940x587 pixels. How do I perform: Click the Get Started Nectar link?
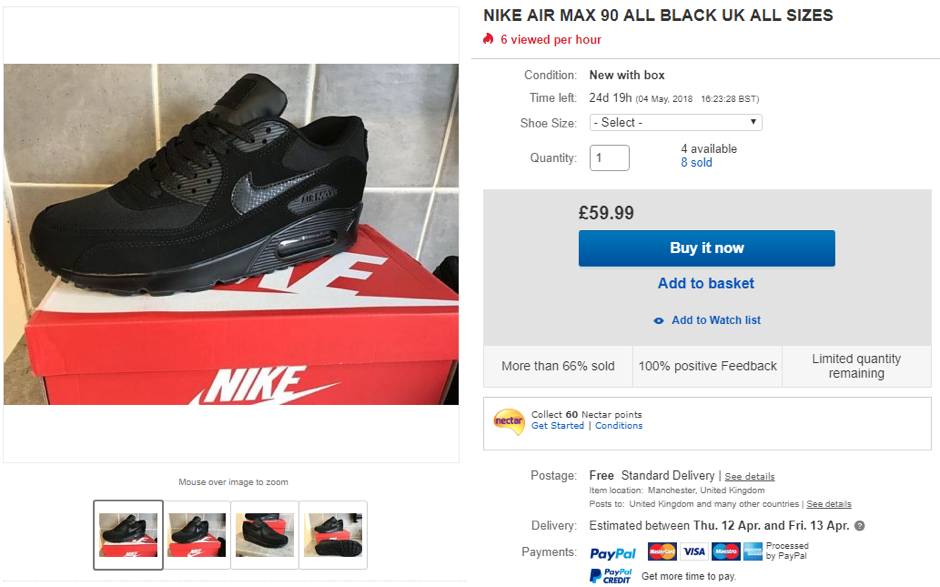pyautogui.click(x=557, y=425)
